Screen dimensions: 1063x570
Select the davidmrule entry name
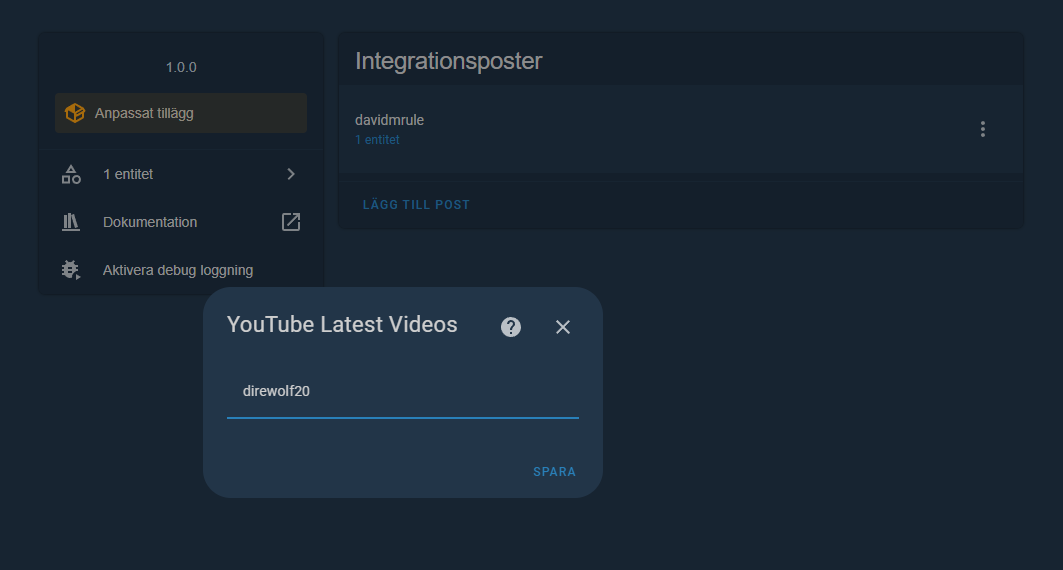coord(389,120)
